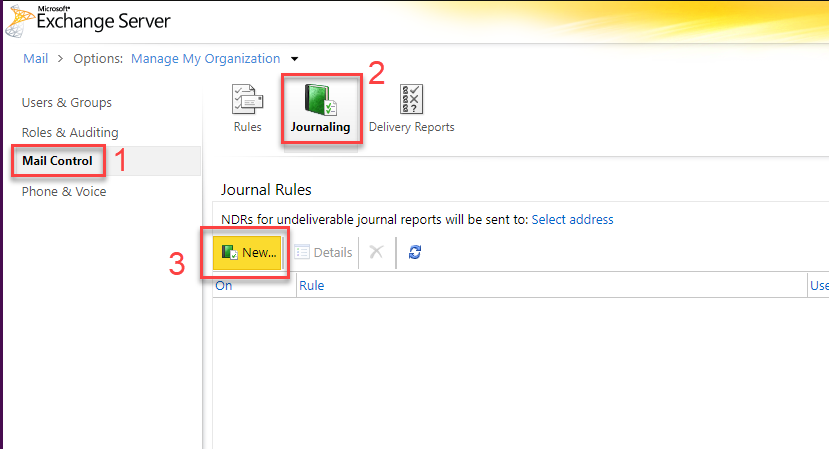Open Details of the selected journal rule
The width and height of the screenshot is (829, 449).
[x=324, y=252]
